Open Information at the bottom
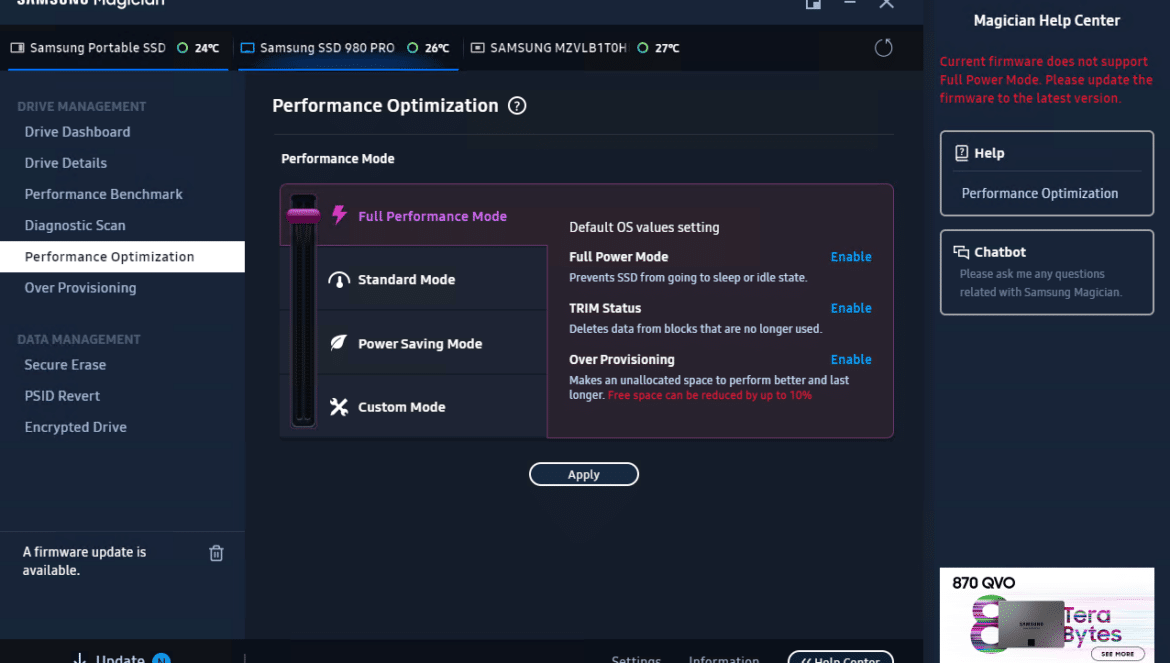 [x=724, y=659]
